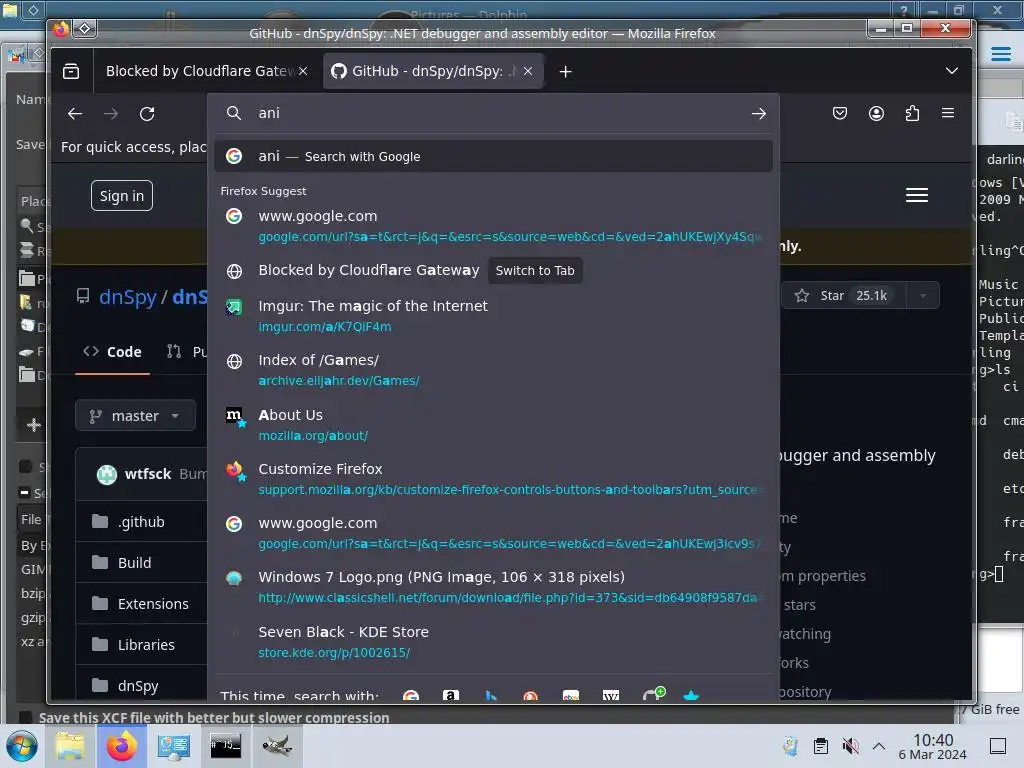This screenshot has width=1024, height=768.
Task: Click the muted volume tray icon
Action: point(850,746)
